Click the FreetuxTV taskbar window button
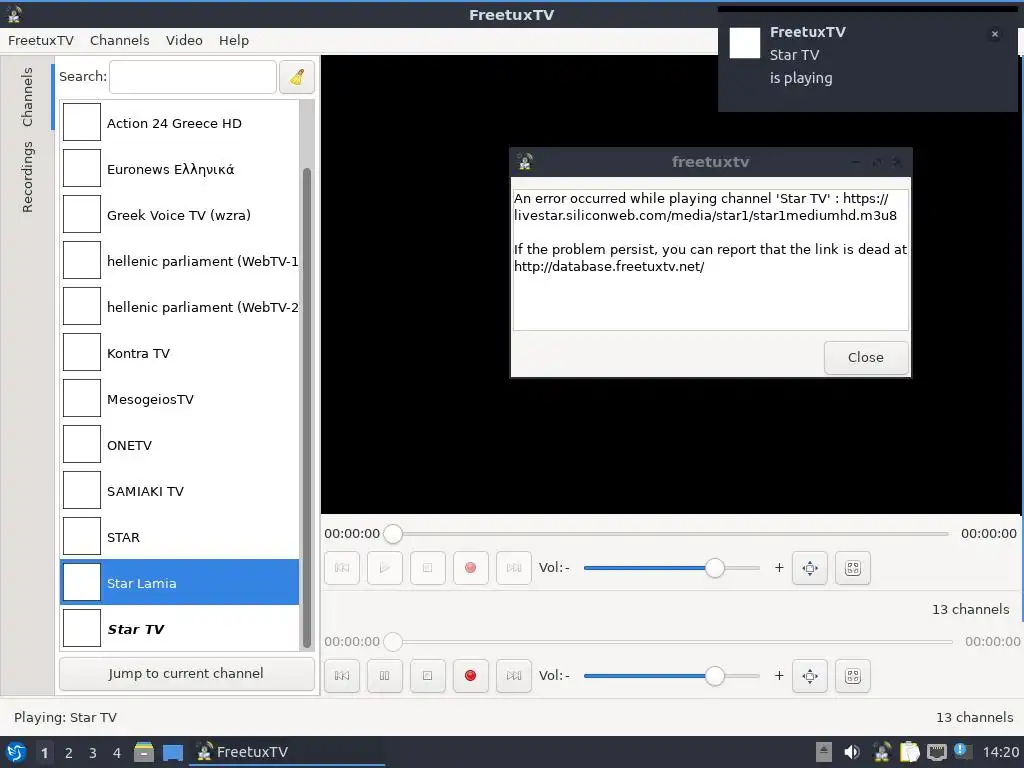 287,752
